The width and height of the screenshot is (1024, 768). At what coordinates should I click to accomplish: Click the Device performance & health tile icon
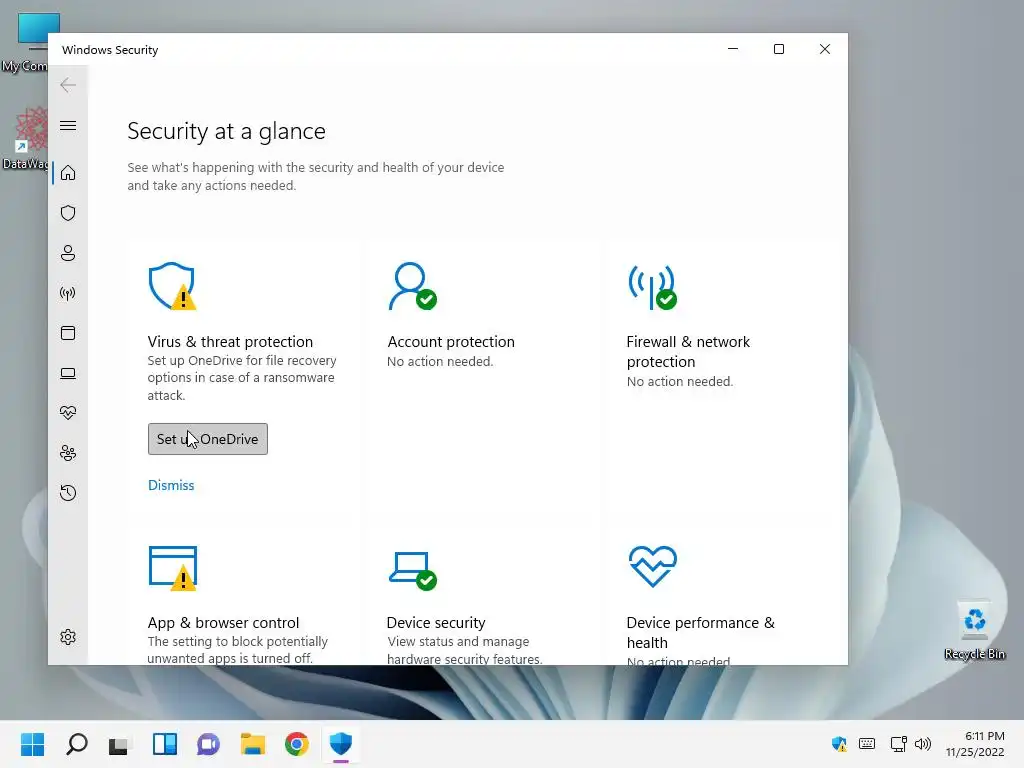pyautogui.click(x=652, y=566)
